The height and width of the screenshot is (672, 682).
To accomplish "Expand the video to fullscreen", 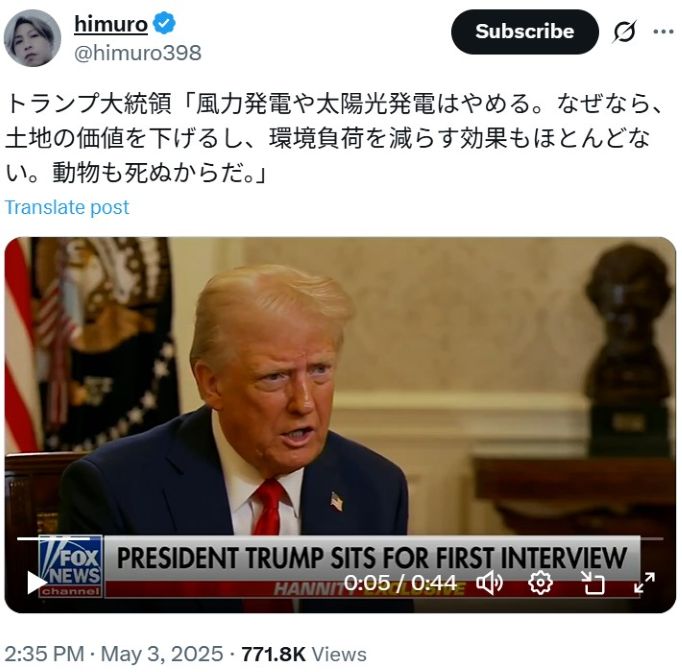I will 644,582.
